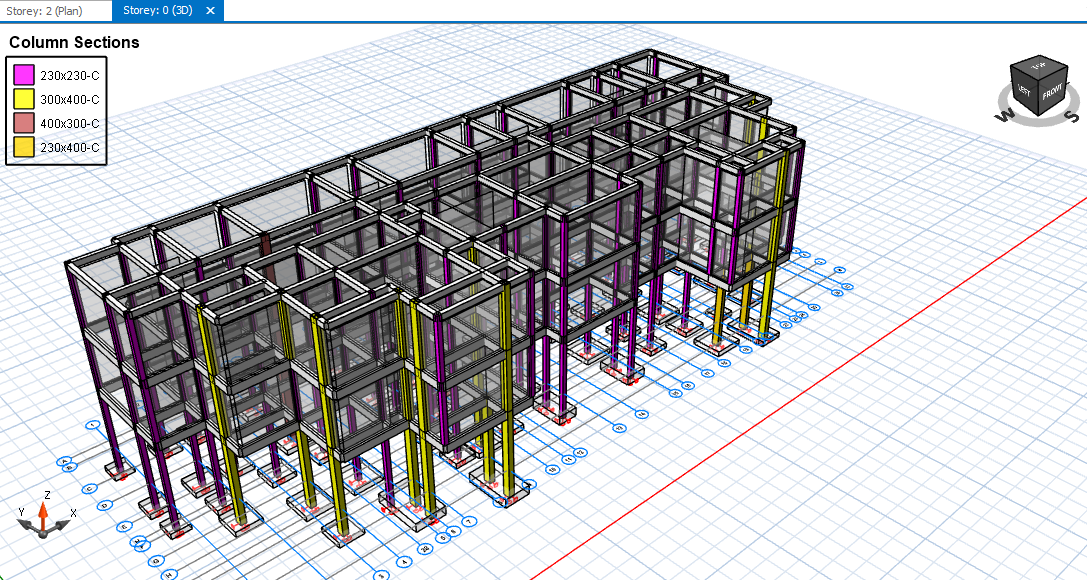
Task: Click the 230x230-C legend label
Action: (69, 76)
